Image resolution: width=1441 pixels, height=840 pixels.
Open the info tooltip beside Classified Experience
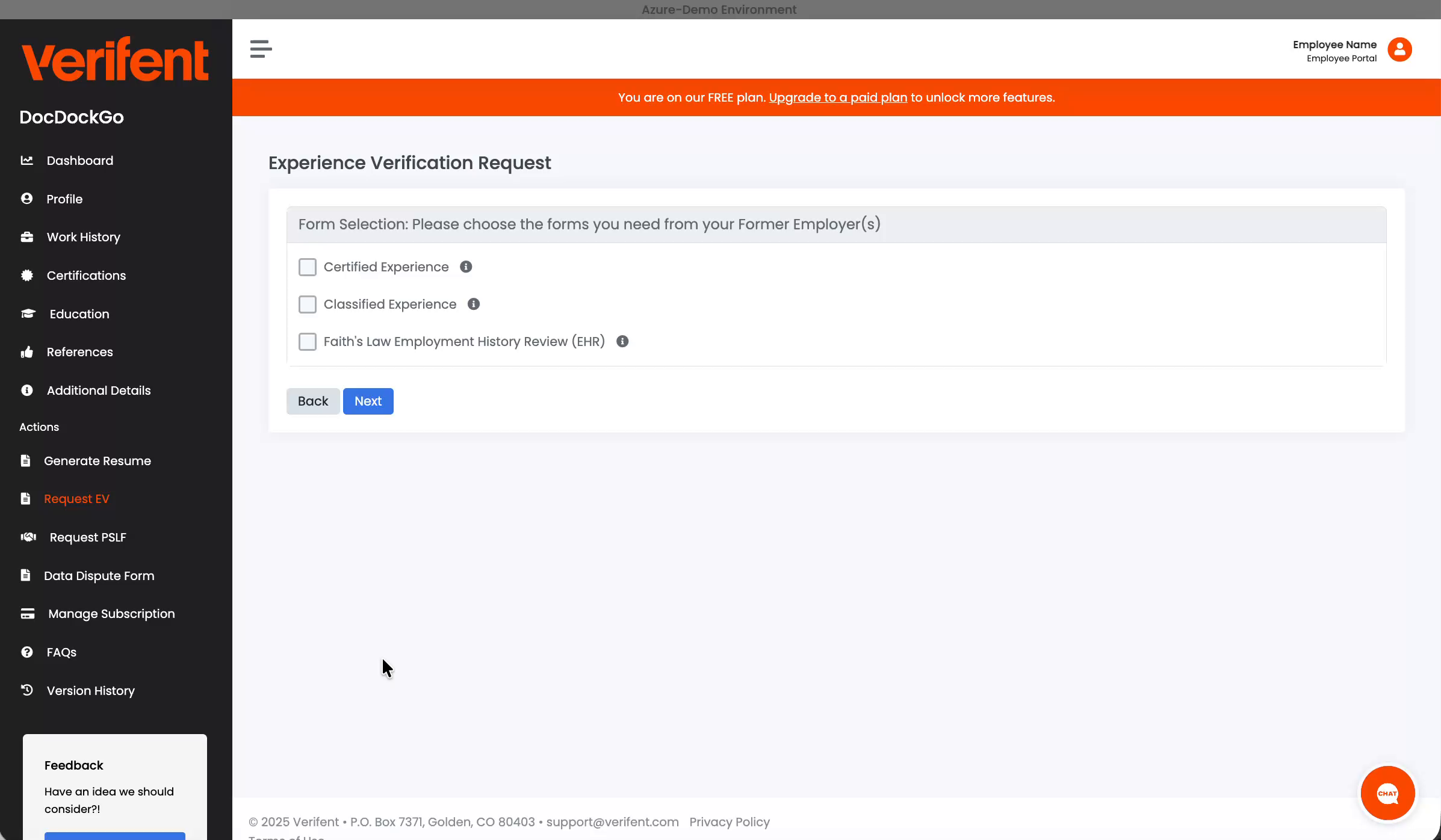(x=473, y=304)
